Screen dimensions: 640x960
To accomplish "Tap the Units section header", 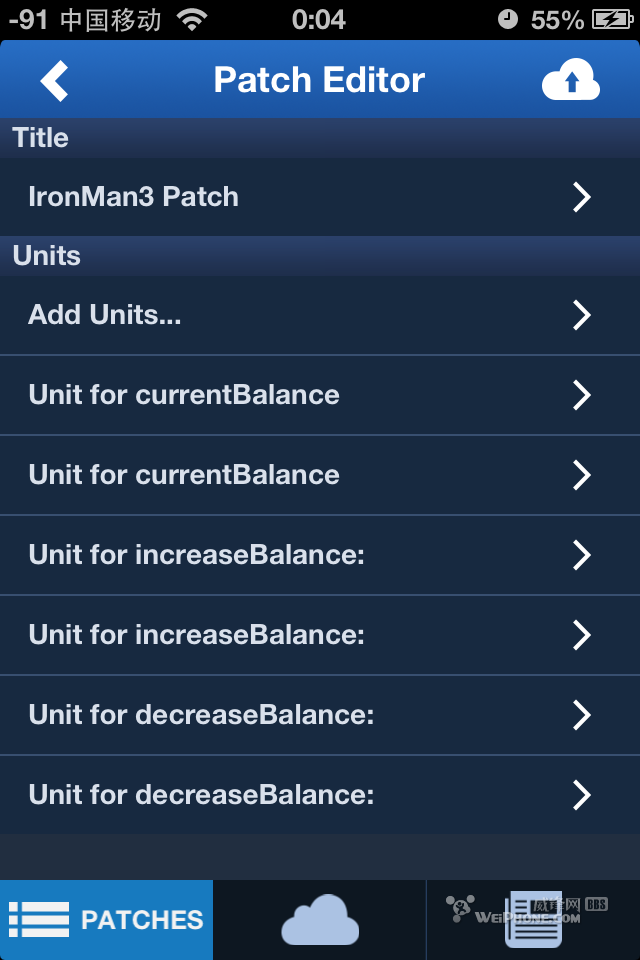I will click(47, 256).
